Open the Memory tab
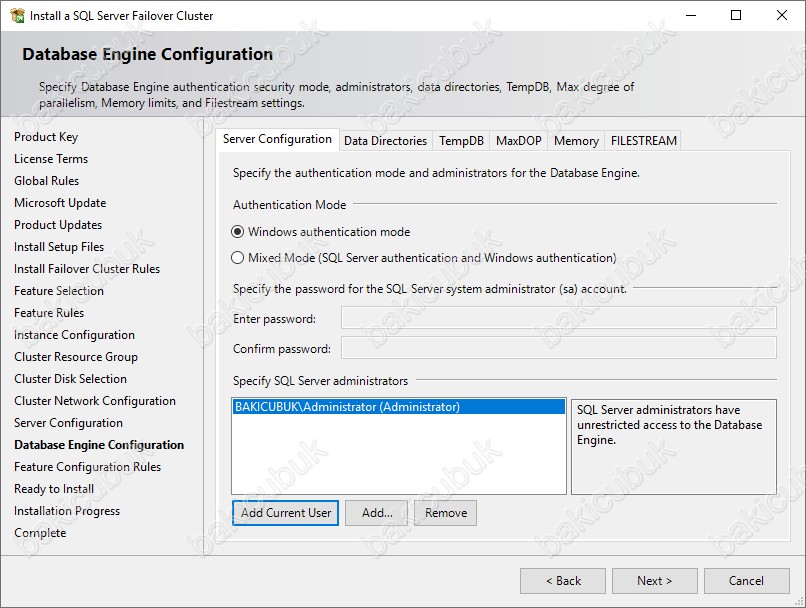The width and height of the screenshot is (806, 608). (576, 141)
